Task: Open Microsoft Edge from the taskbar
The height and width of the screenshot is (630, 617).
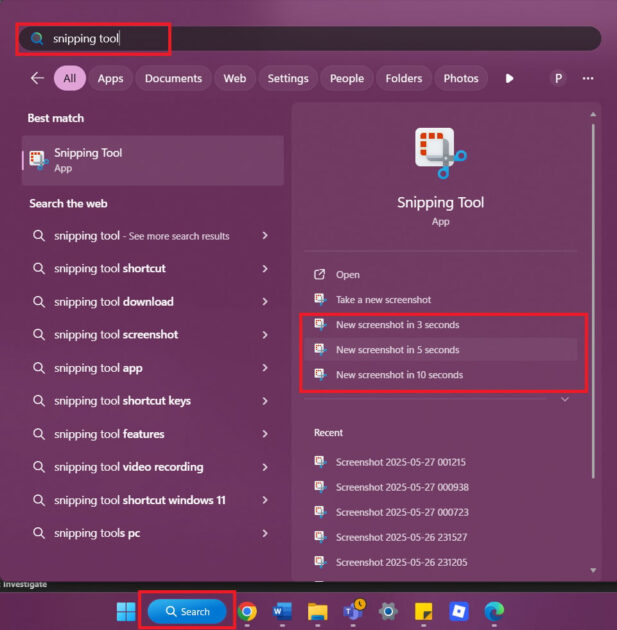Action: [494, 612]
